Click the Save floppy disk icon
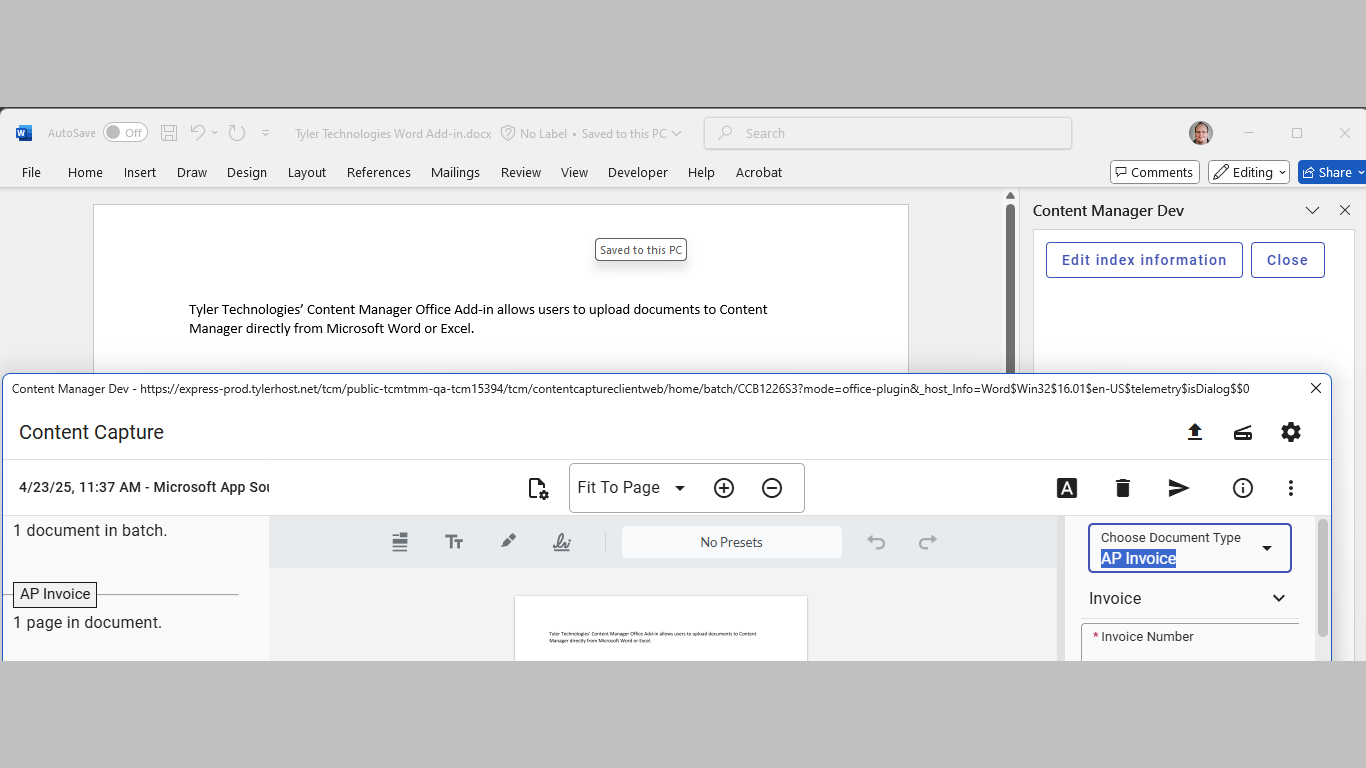Image resolution: width=1366 pixels, height=768 pixels. tap(169, 133)
